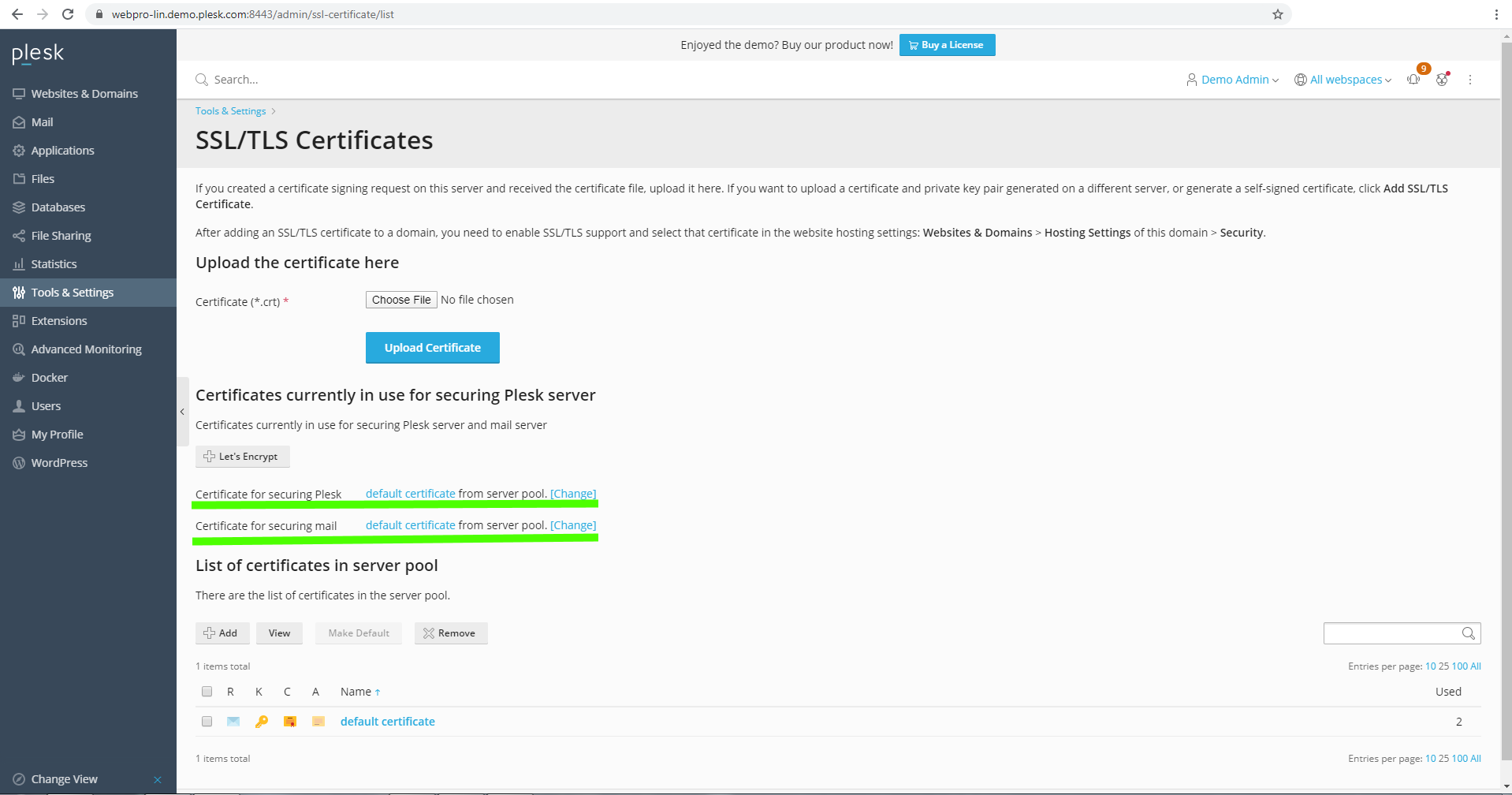Click the Make Default button

(x=359, y=633)
